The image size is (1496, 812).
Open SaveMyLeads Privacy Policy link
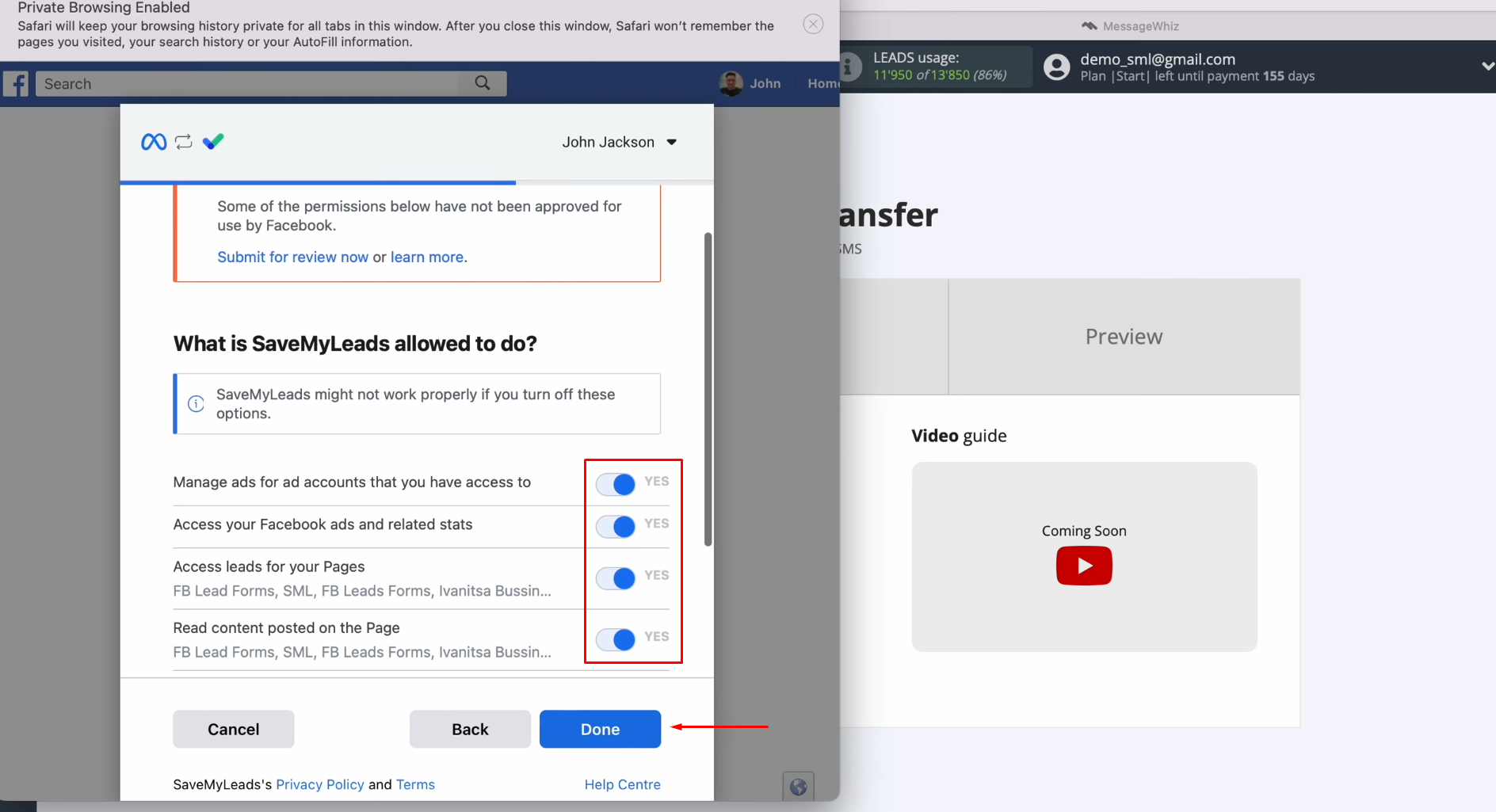tap(320, 784)
